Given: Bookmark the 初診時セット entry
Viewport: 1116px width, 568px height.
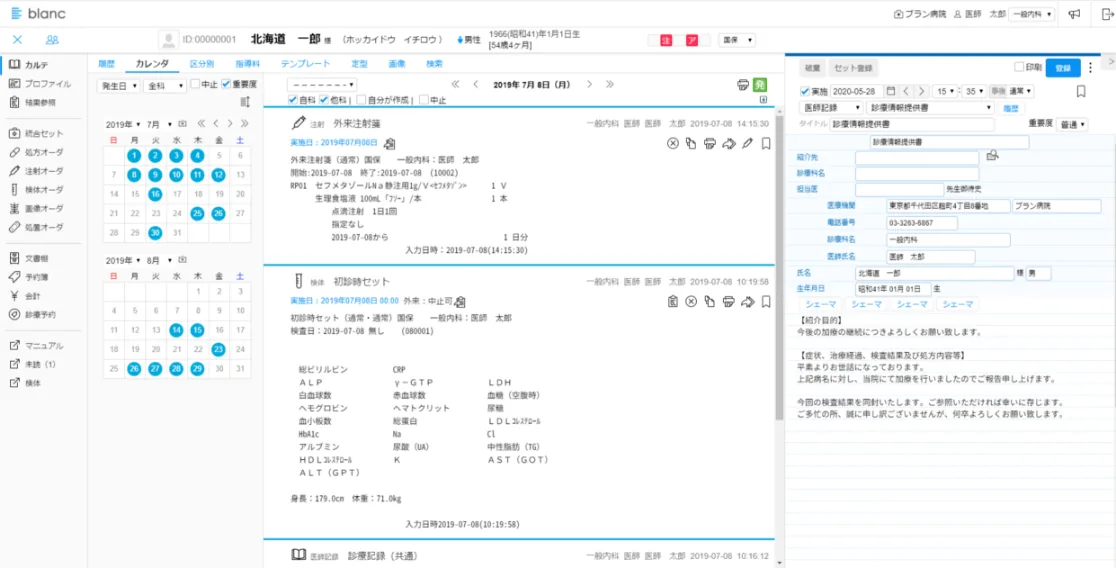Looking at the screenshot, I should [766, 302].
